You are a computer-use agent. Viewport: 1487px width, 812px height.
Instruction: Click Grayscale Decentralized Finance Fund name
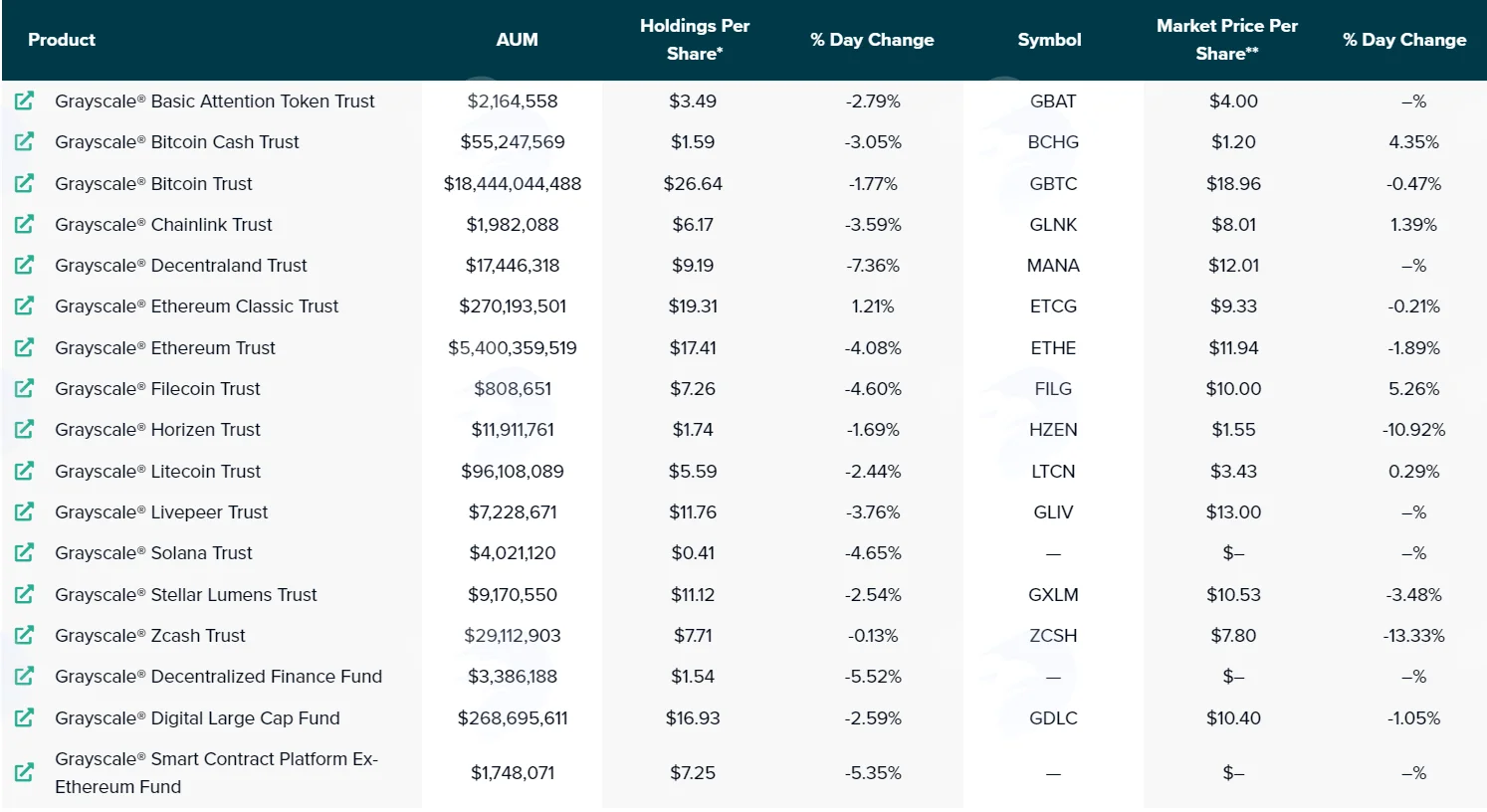point(219,676)
